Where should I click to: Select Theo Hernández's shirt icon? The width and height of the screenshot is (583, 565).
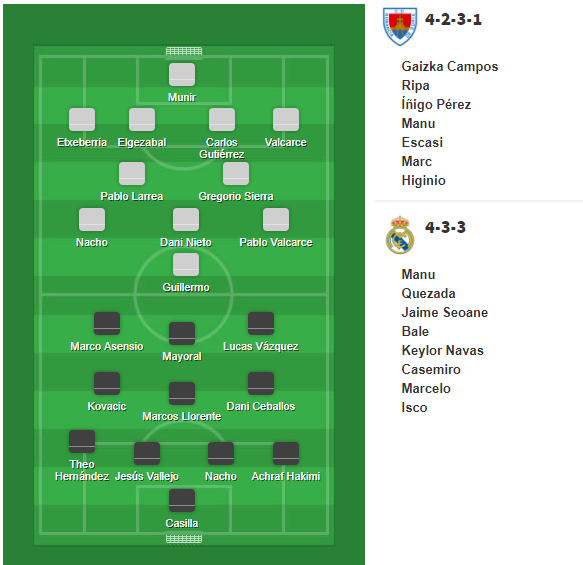[x=82, y=441]
